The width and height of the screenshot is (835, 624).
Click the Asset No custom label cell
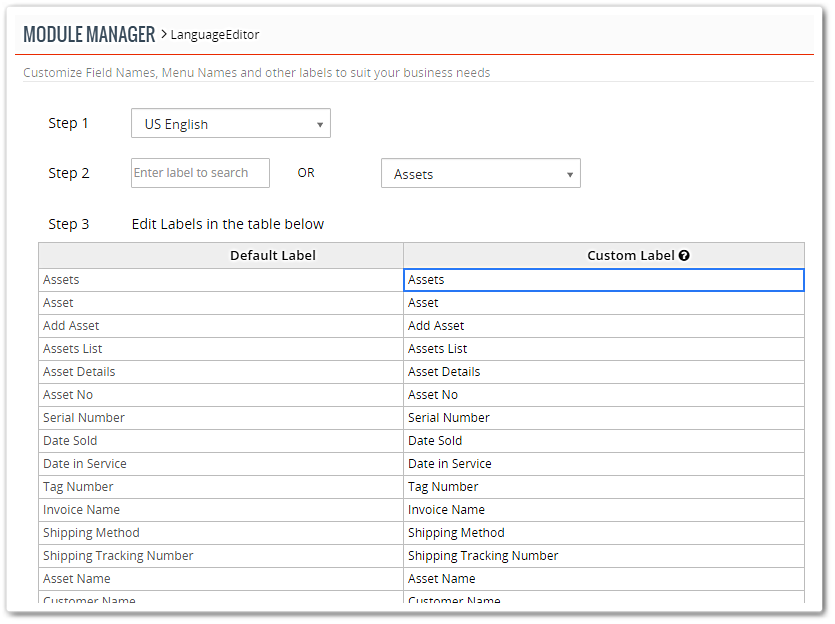pos(604,395)
